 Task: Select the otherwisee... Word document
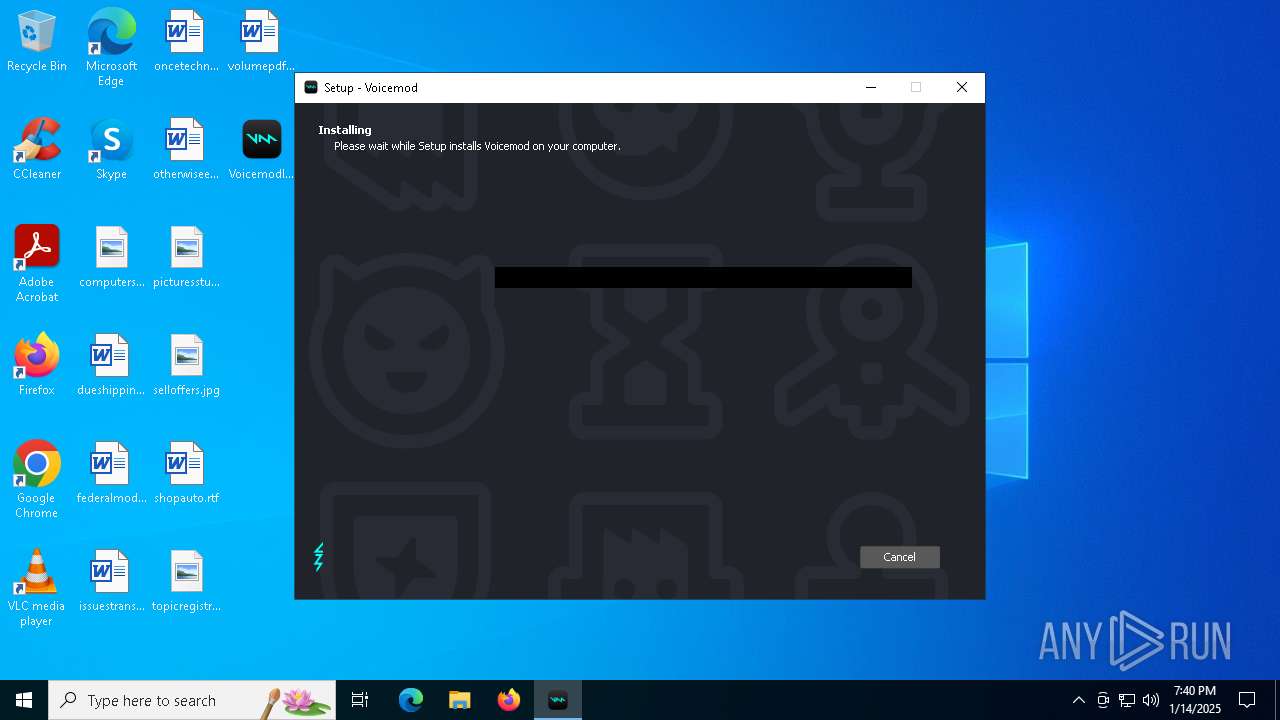click(186, 149)
